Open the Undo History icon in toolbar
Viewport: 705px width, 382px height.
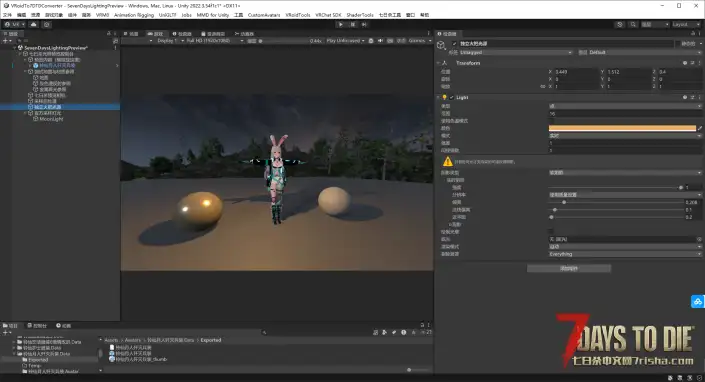620,24
